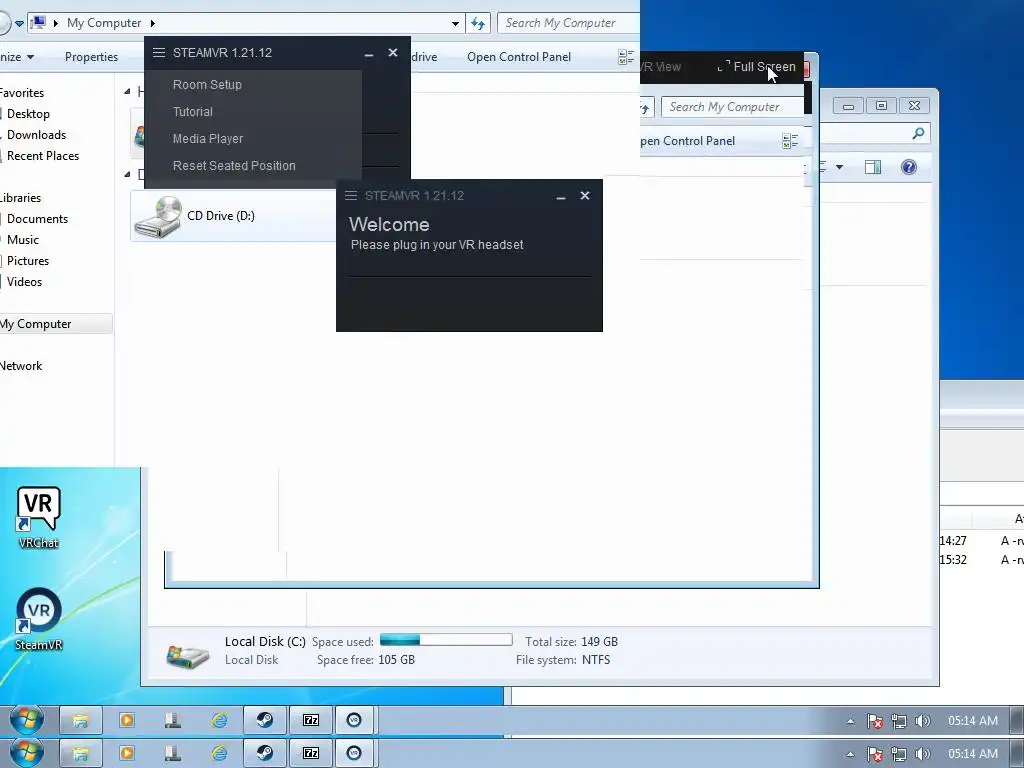
Task: Select Libraries in navigation pane
Action: point(20,198)
